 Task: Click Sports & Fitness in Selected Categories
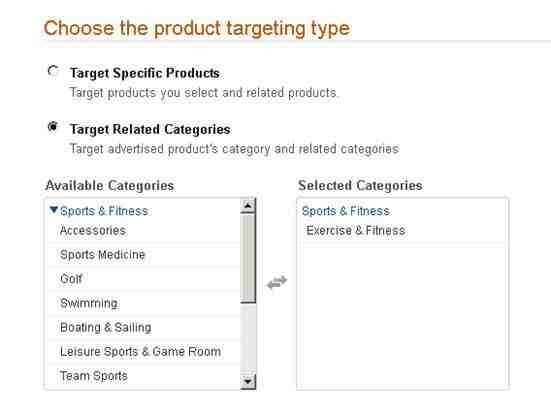pos(346,211)
